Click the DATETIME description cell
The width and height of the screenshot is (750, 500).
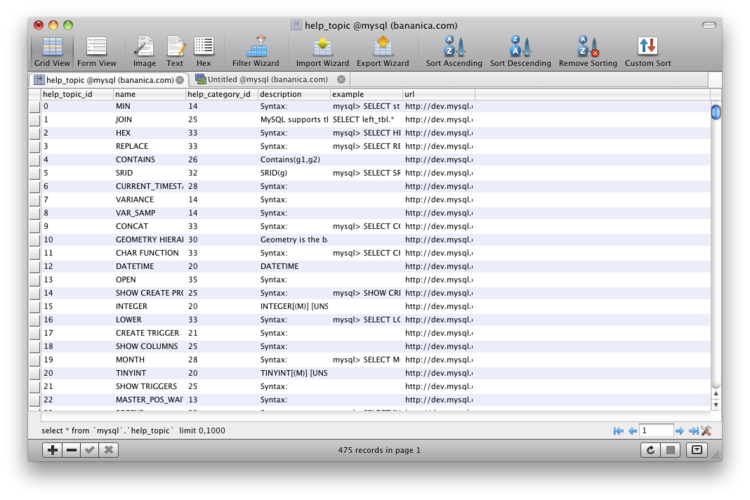294,267
